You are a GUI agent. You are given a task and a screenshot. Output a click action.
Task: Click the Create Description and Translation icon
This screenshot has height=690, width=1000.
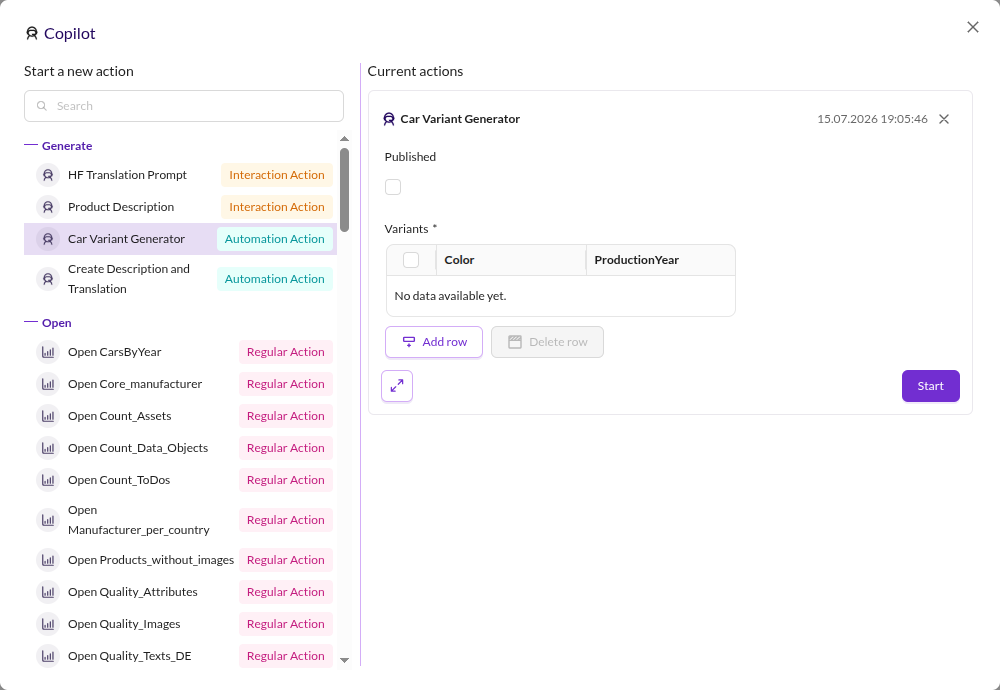tap(48, 279)
